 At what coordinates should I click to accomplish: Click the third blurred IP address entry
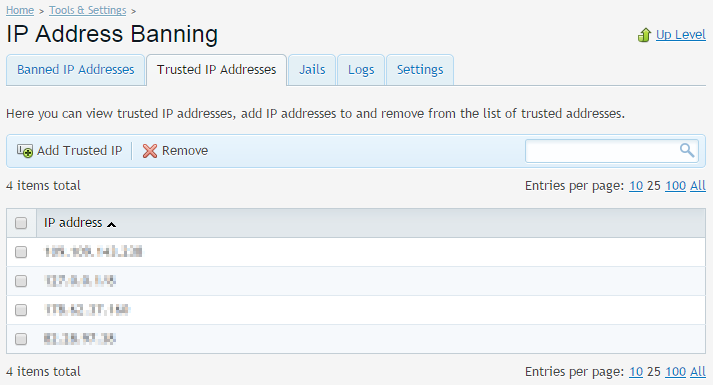pyautogui.click(x=87, y=310)
